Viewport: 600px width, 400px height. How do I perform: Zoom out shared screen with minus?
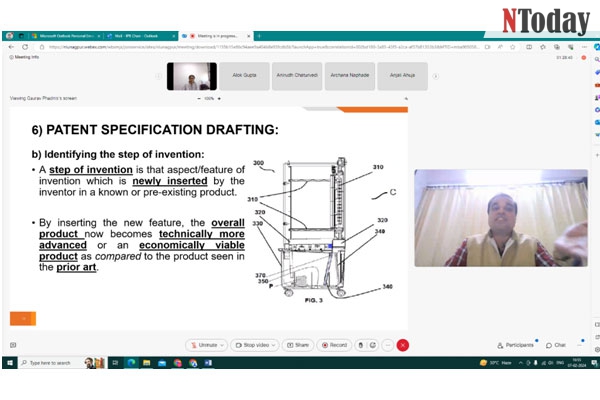(x=199, y=98)
